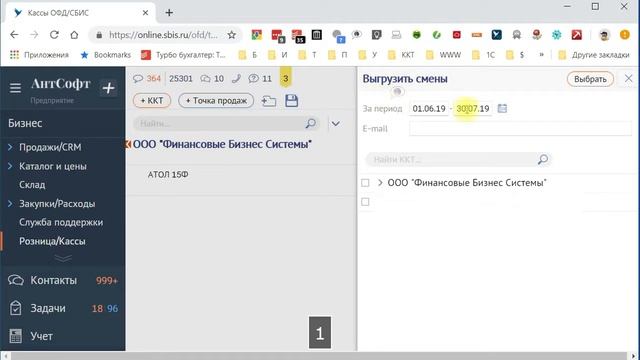The width and height of the screenshot is (640, 360).
Task: Switch to the Кассы ОФД/СБИС browser tab
Action: [80, 13]
